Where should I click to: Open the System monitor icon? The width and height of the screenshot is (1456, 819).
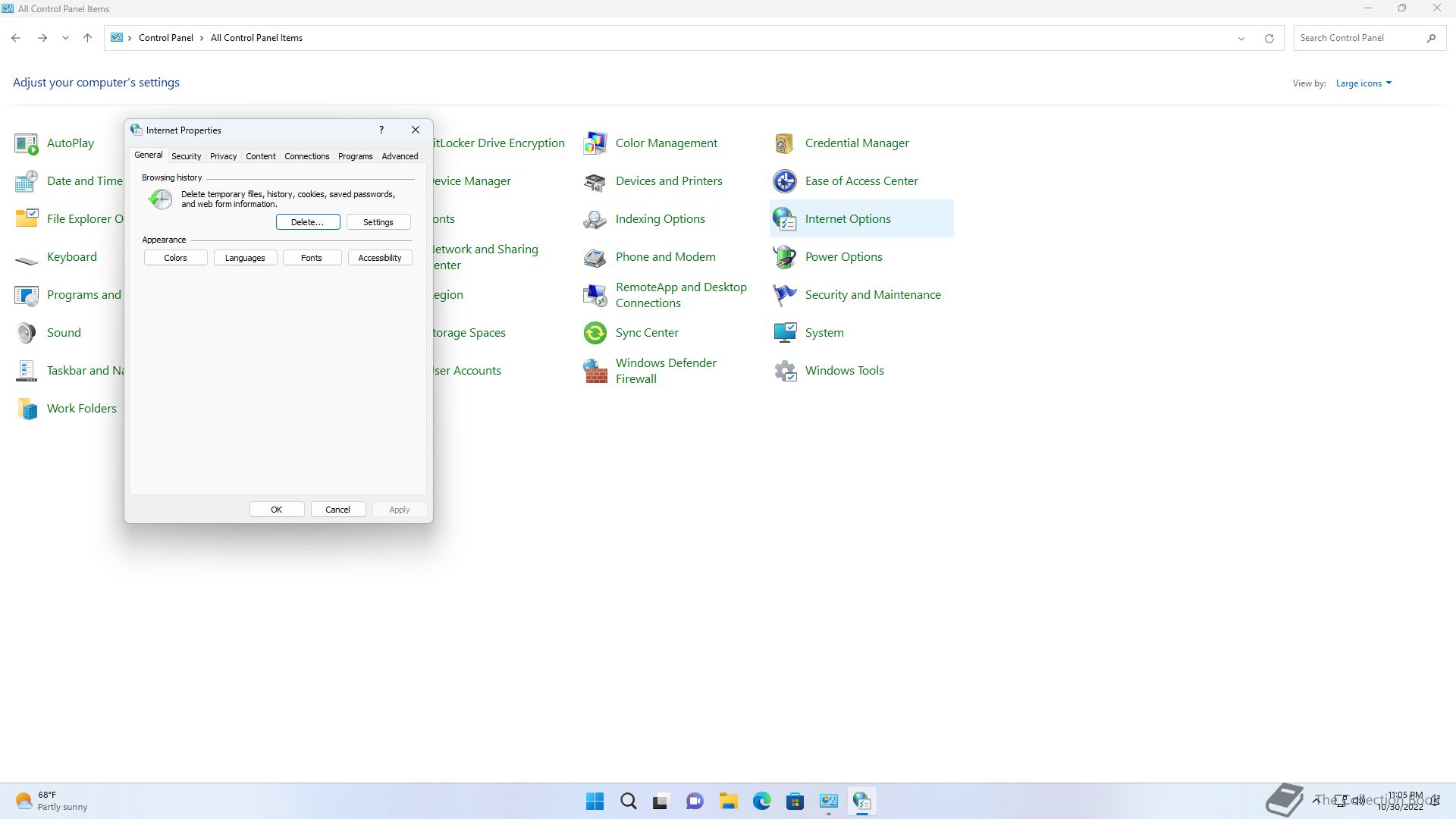[x=785, y=333]
